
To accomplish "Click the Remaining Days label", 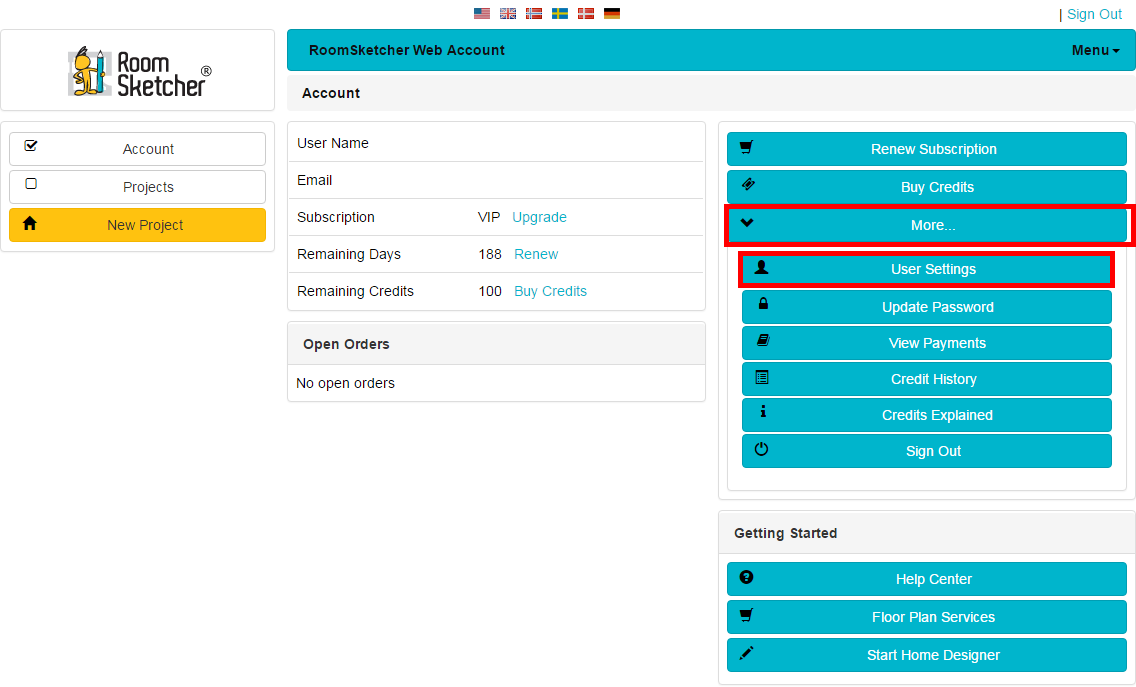I will point(349,254).
